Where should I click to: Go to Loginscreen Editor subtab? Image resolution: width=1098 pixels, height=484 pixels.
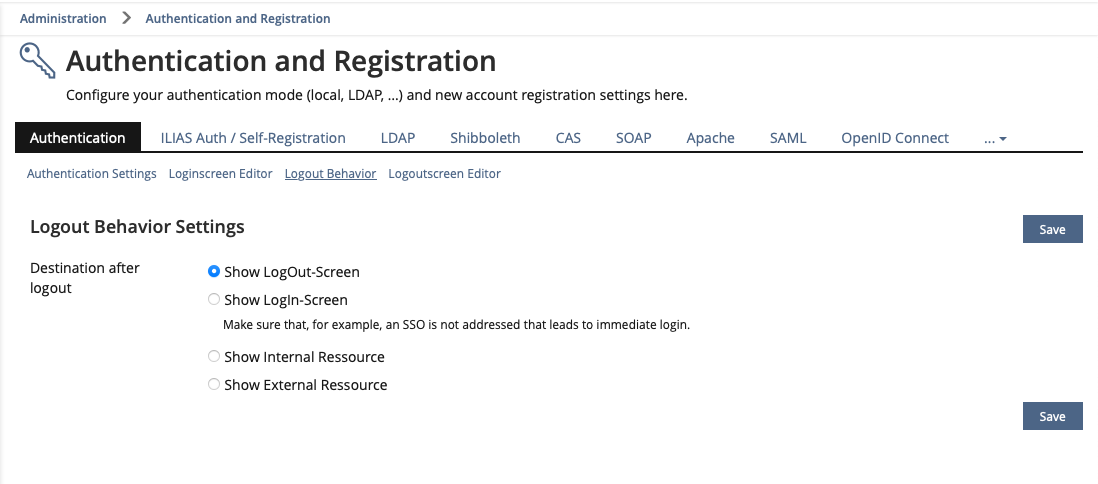click(221, 174)
